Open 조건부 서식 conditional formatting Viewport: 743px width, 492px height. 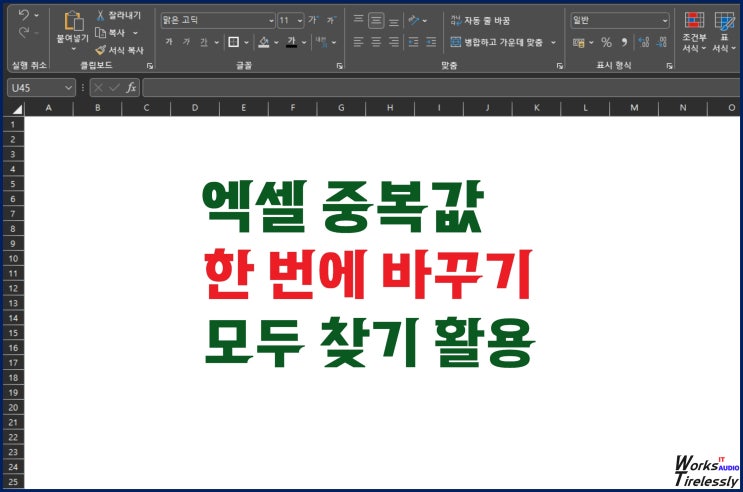[694, 31]
